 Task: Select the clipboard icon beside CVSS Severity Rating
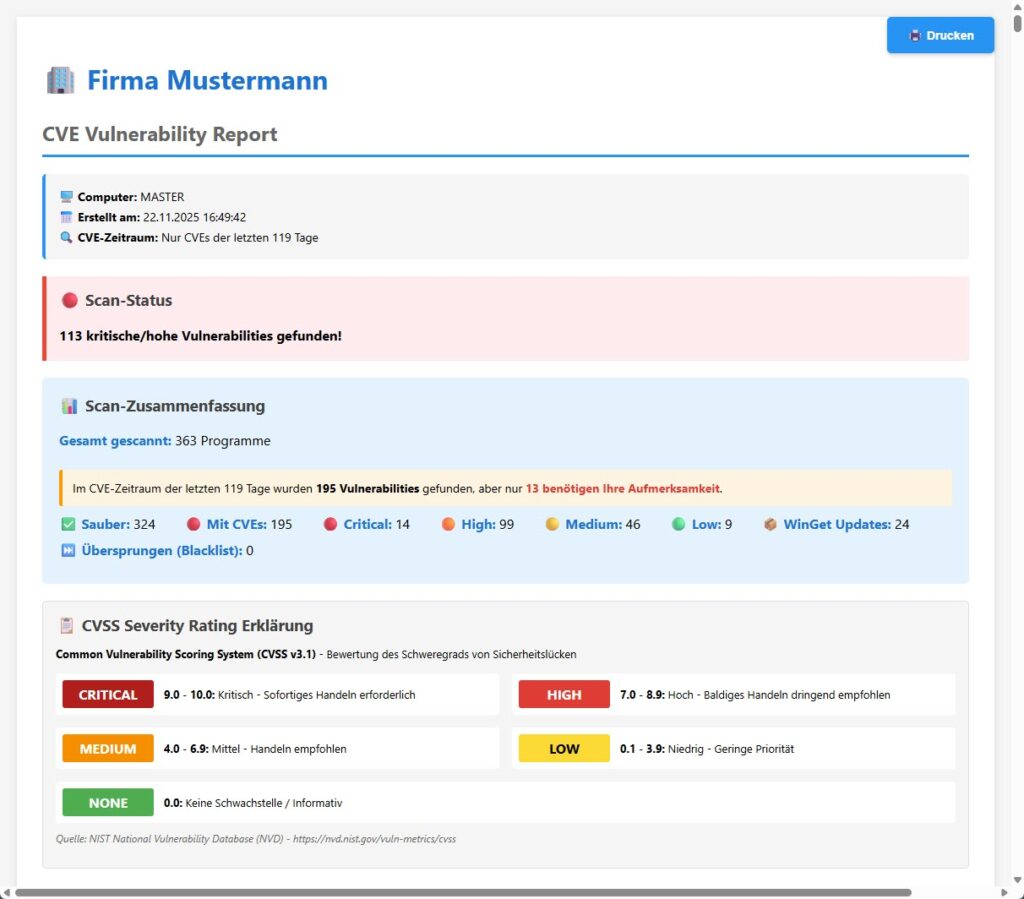tap(65, 624)
